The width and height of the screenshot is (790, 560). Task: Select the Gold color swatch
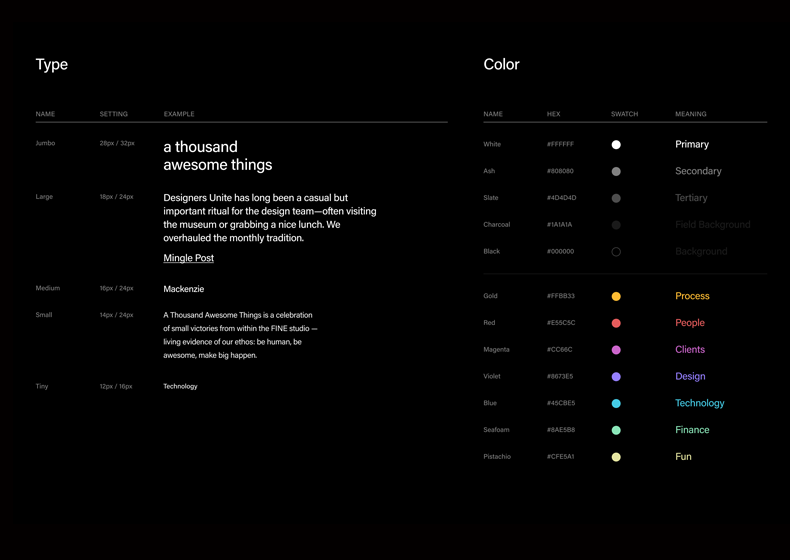pyautogui.click(x=616, y=296)
